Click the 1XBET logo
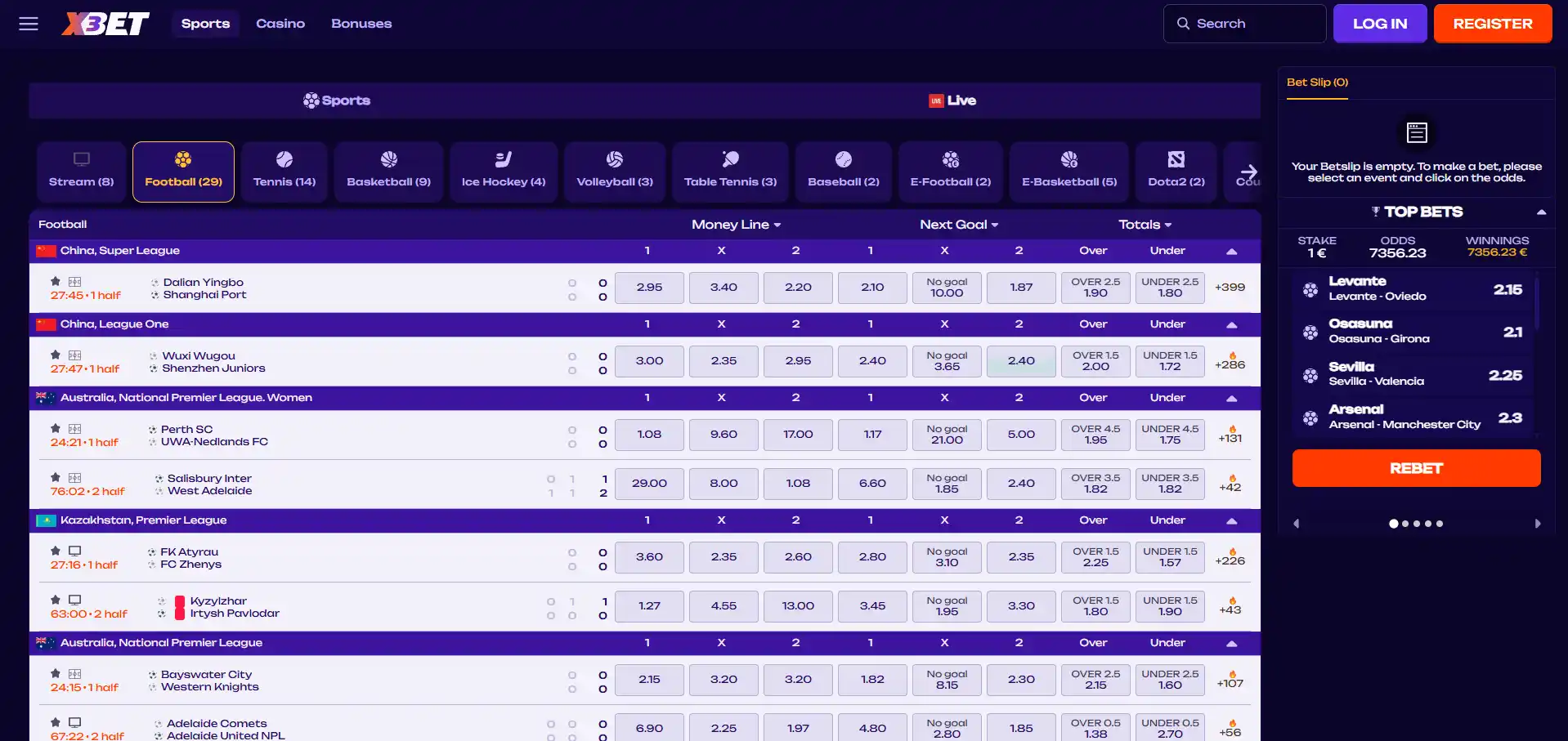The width and height of the screenshot is (1568, 741). 105,24
